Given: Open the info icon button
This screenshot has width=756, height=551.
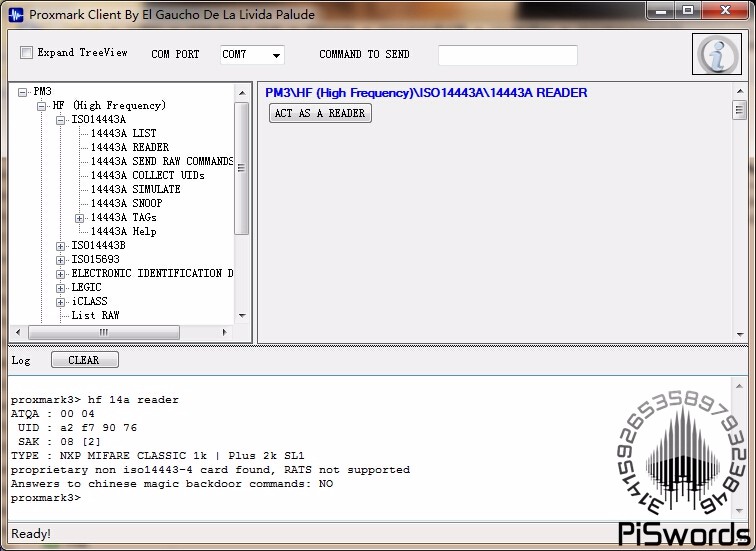Looking at the screenshot, I should click(x=716, y=54).
